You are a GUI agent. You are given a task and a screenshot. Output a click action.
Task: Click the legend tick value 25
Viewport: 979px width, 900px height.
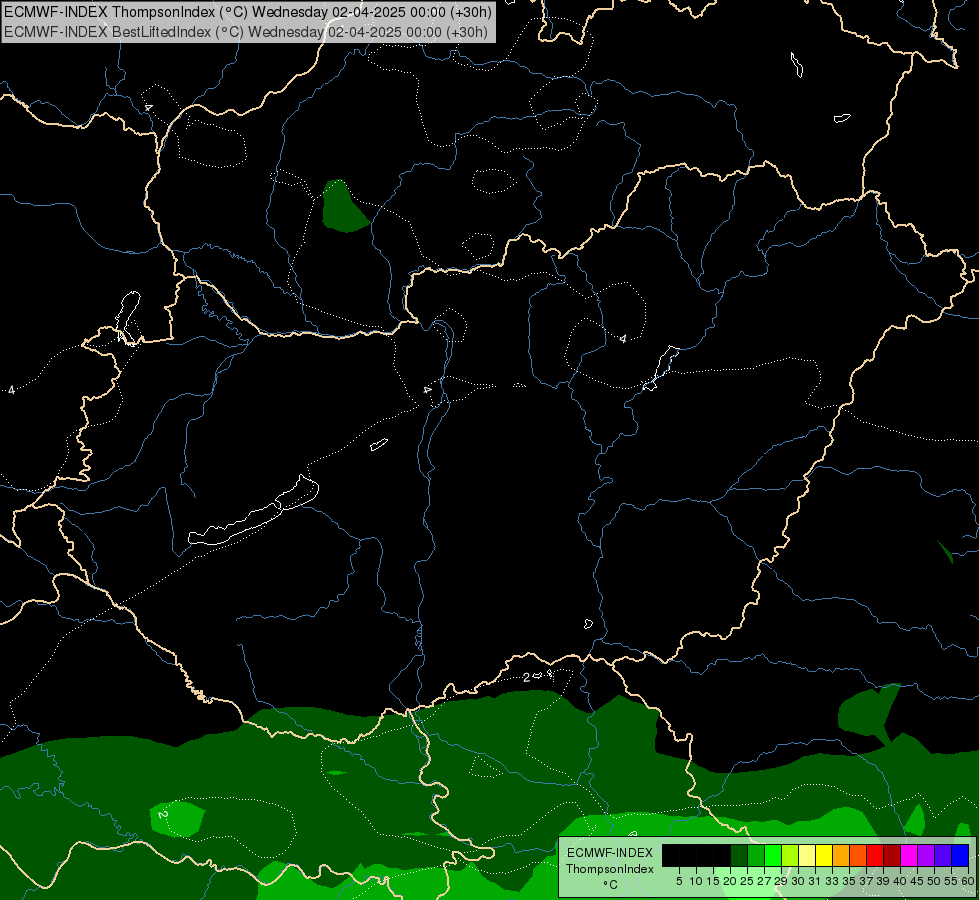click(x=747, y=881)
